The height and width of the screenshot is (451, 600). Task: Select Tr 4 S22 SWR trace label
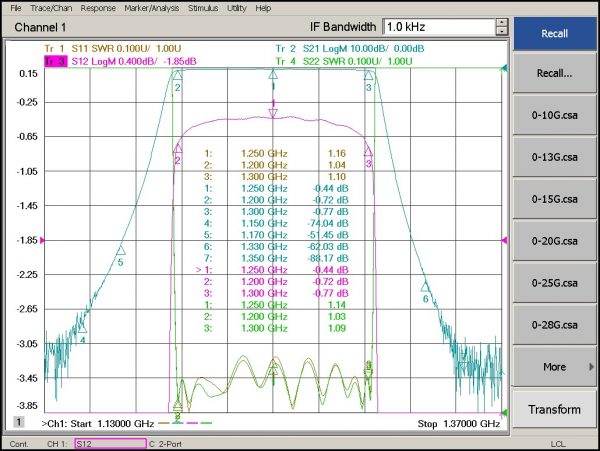344,61
